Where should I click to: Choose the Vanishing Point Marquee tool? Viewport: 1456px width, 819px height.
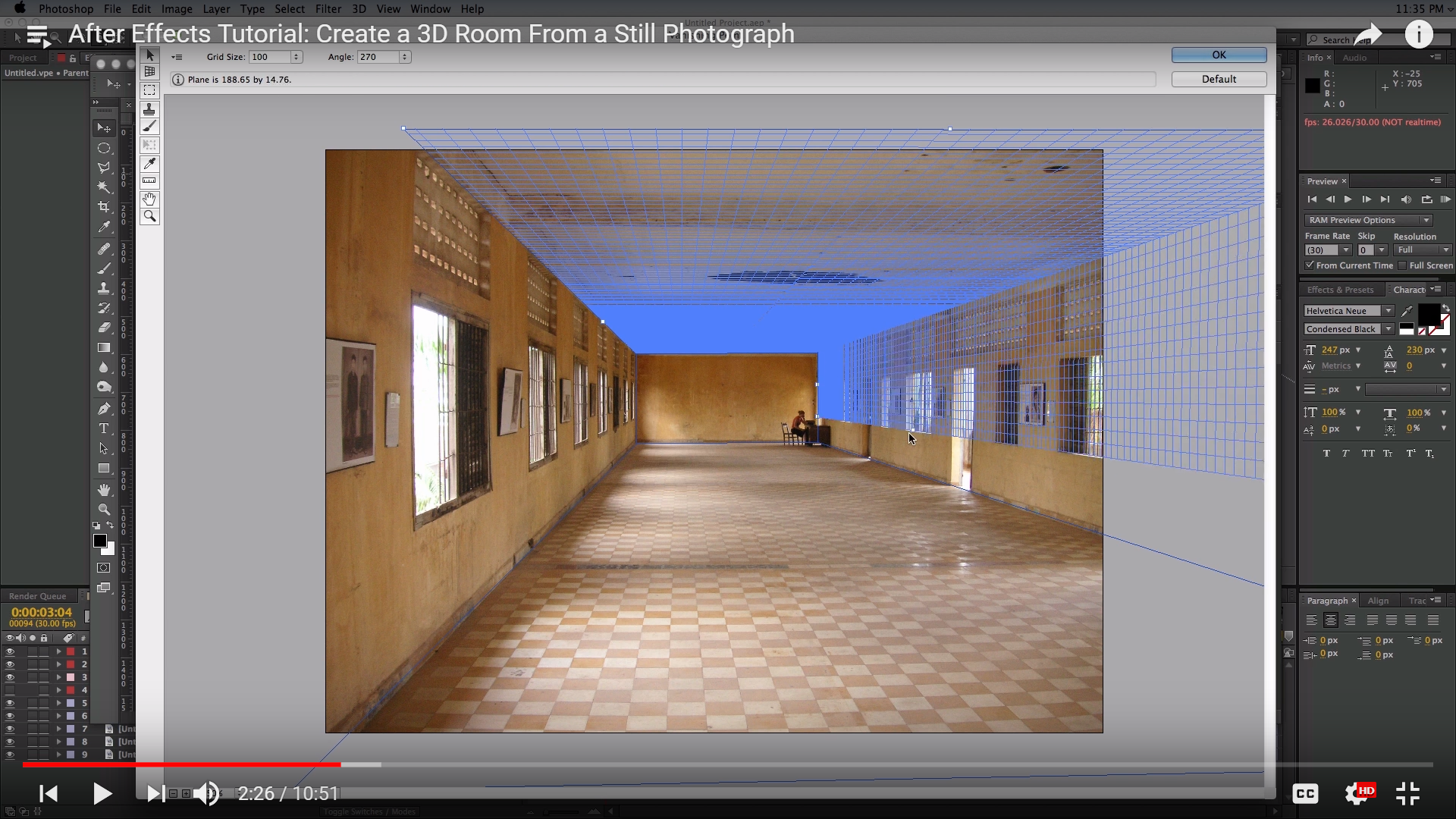tap(149, 90)
